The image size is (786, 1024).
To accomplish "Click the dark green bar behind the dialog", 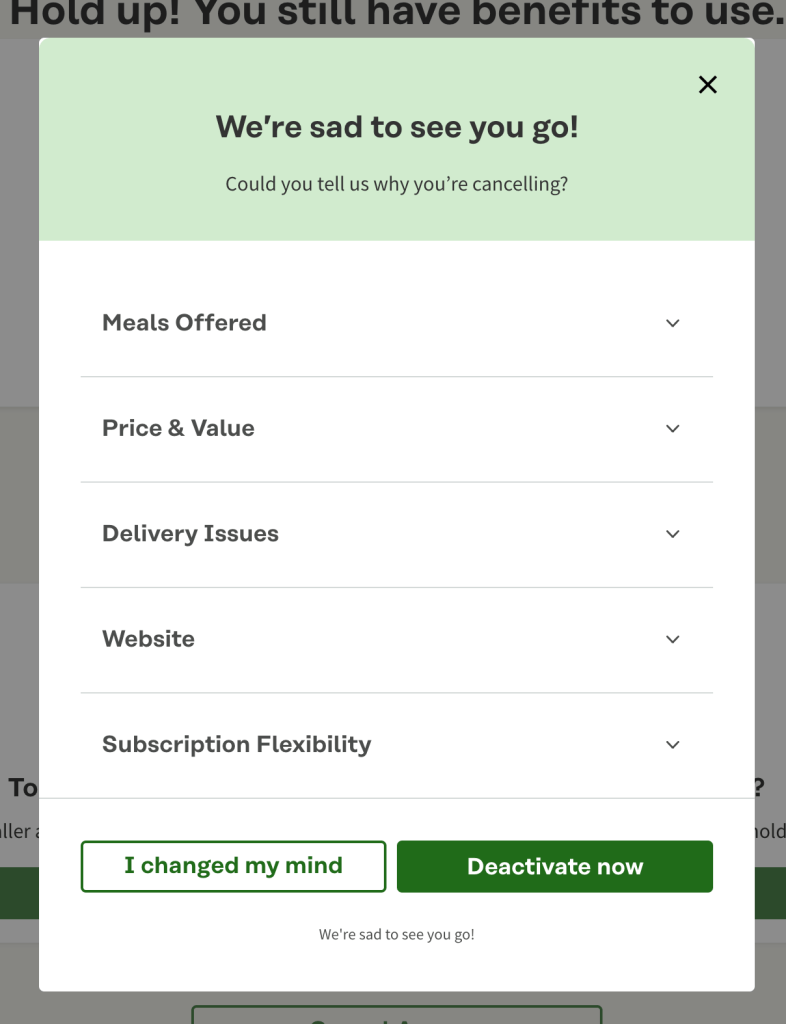I will [x=20, y=893].
